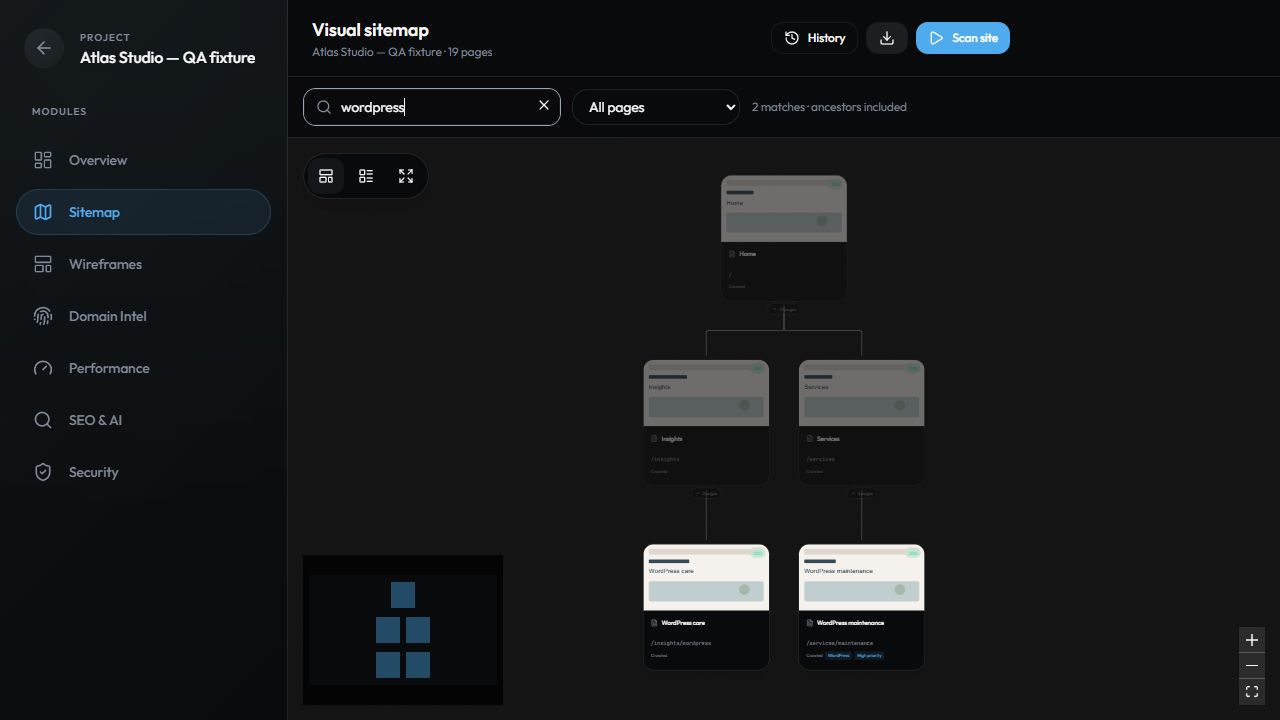This screenshot has height=720, width=1280.
Task: Collapse the children pill below the Home card
Action: point(784,309)
